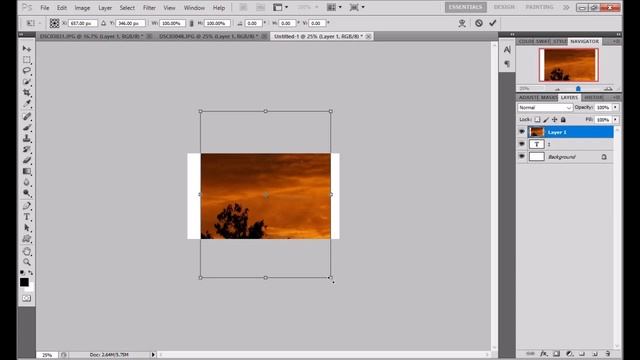The height and width of the screenshot is (360, 640).
Task: Select the Brush tool
Action: click(x=27, y=128)
